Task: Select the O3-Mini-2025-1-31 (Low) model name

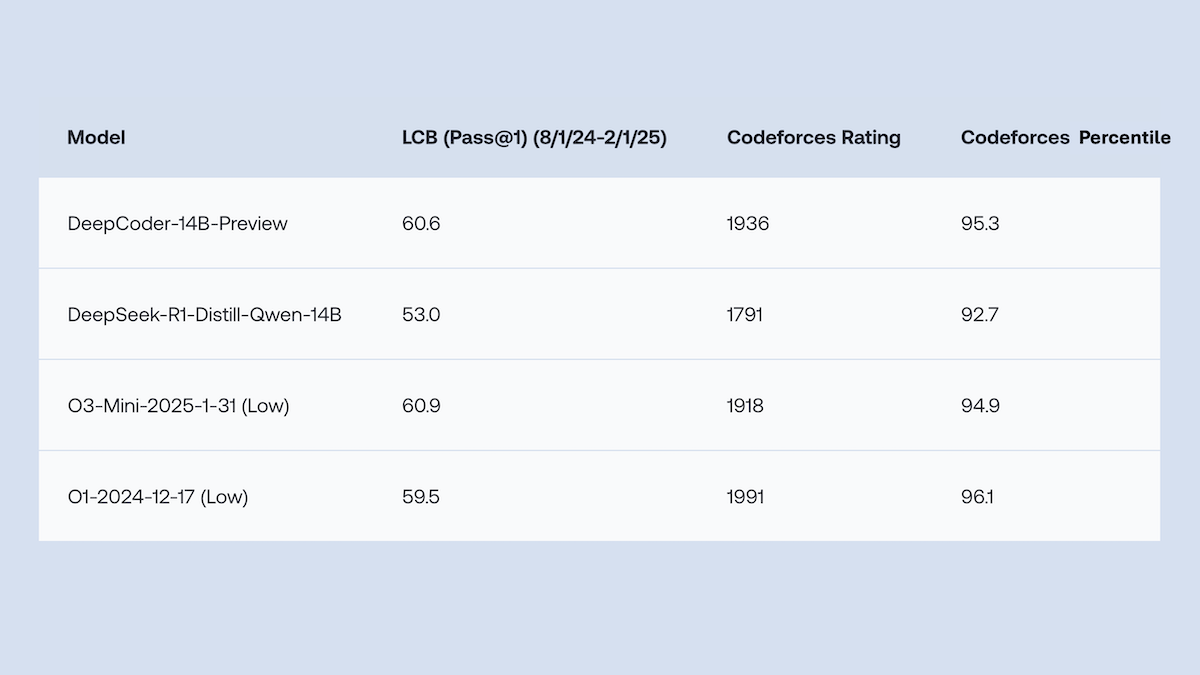Action: (178, 406)
